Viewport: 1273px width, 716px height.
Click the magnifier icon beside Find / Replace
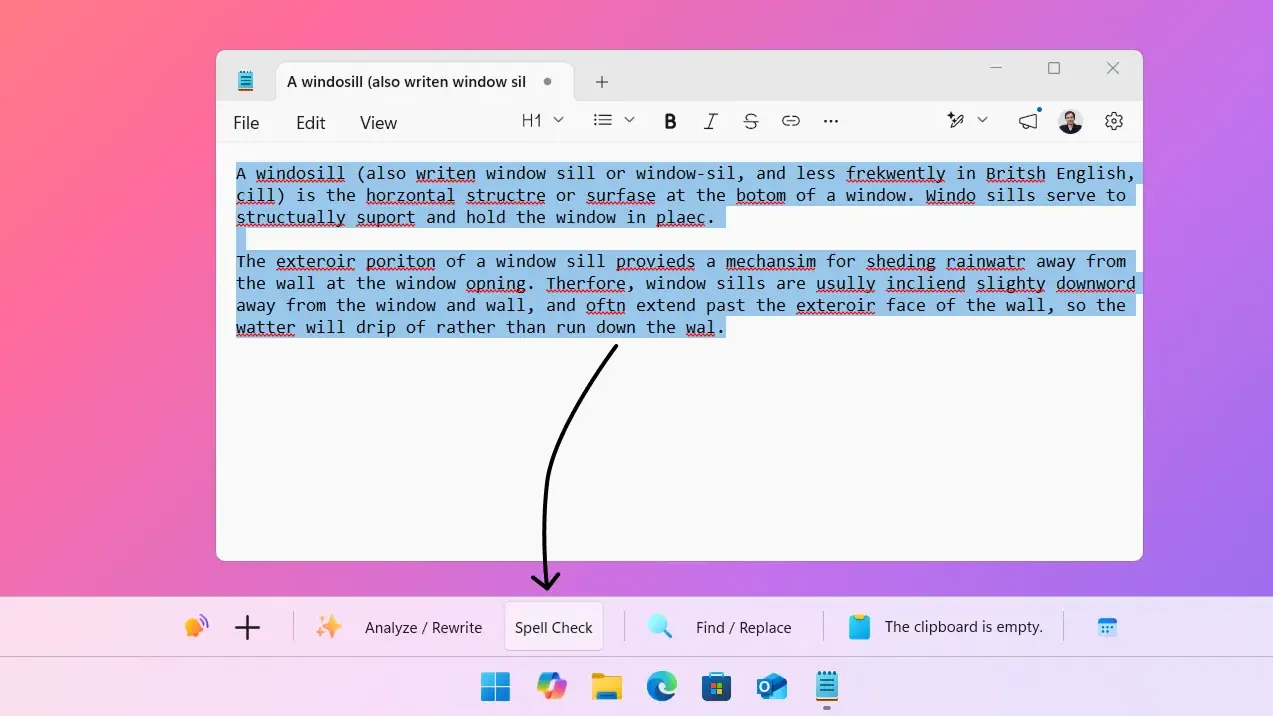pyautogui.click(x=660, y=627)
